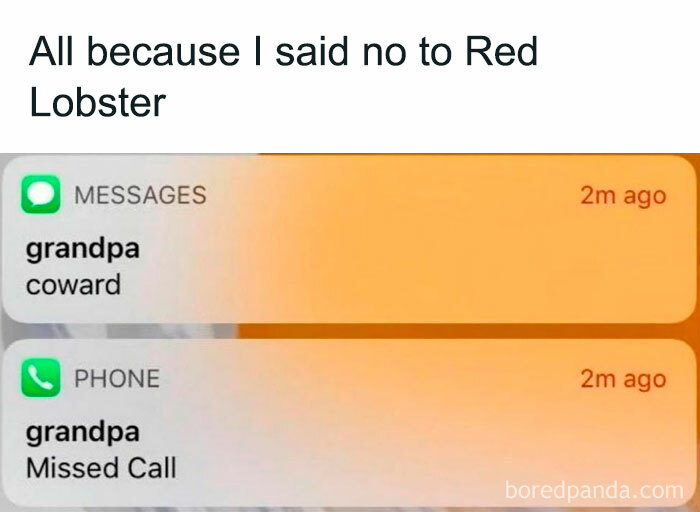Open the MESSAGES notification header label
The width and height of the screenshot is (700, 512).
(x=140, y=195)
